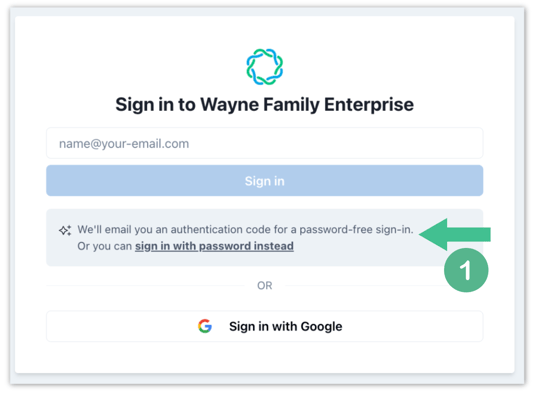This screenshot has height=395, width=534.
Task: Choose Sign in with Google button
Action: click(x=265, y=326)
